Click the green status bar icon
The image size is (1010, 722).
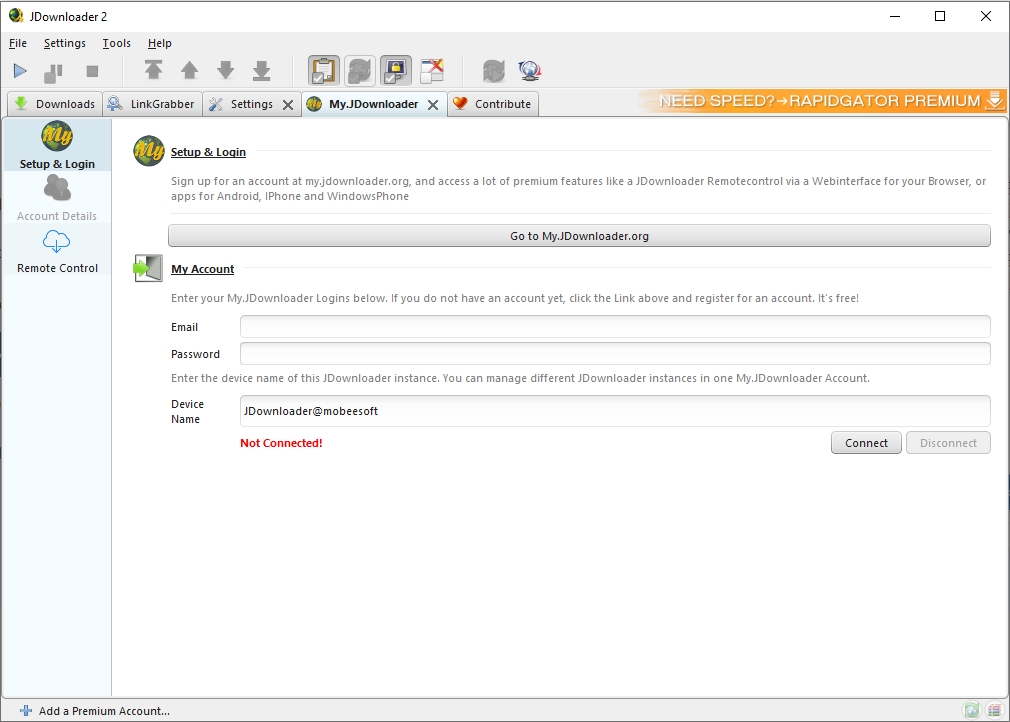[971, 710]
